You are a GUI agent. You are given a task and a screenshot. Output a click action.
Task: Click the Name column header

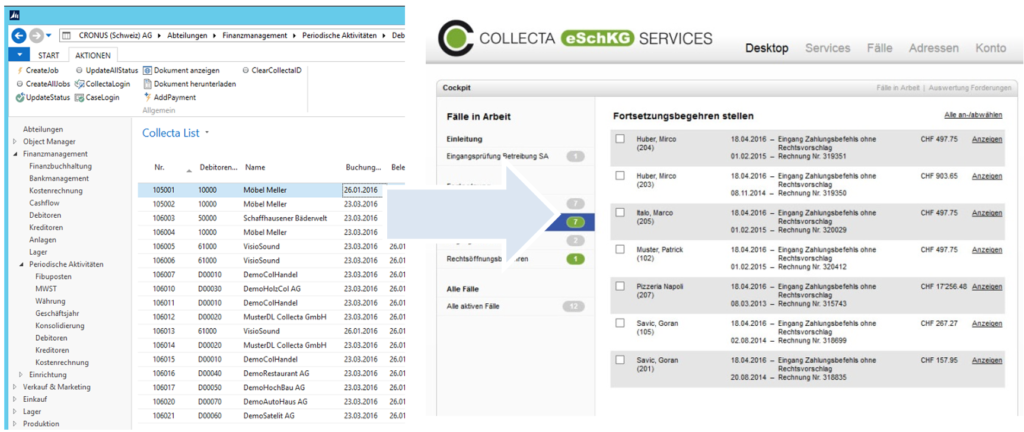(255, 168)
